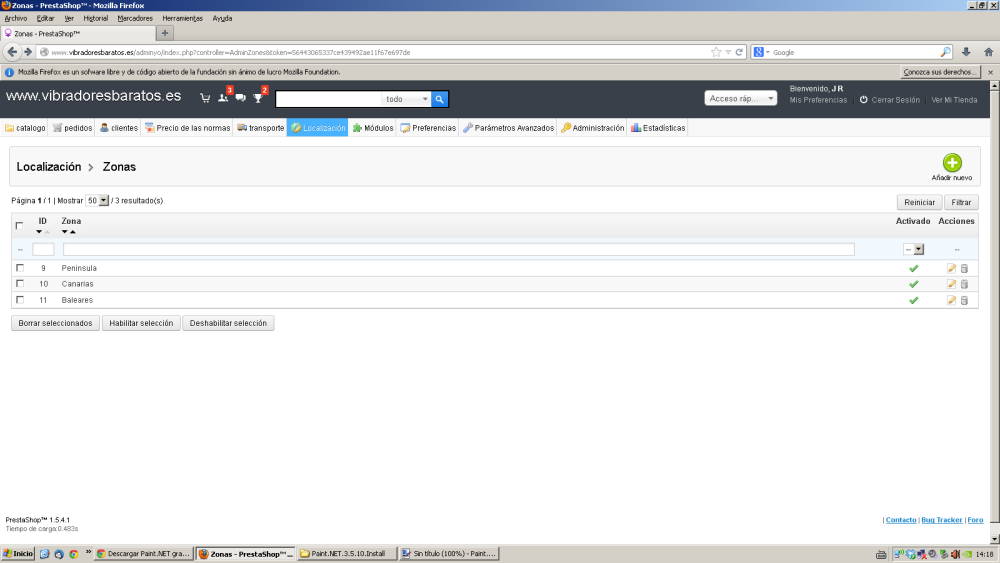Image resolution: width=1000 pixels, height=563 pixels.
Task: Toggle activated status for Canarias
Action: 913,284
